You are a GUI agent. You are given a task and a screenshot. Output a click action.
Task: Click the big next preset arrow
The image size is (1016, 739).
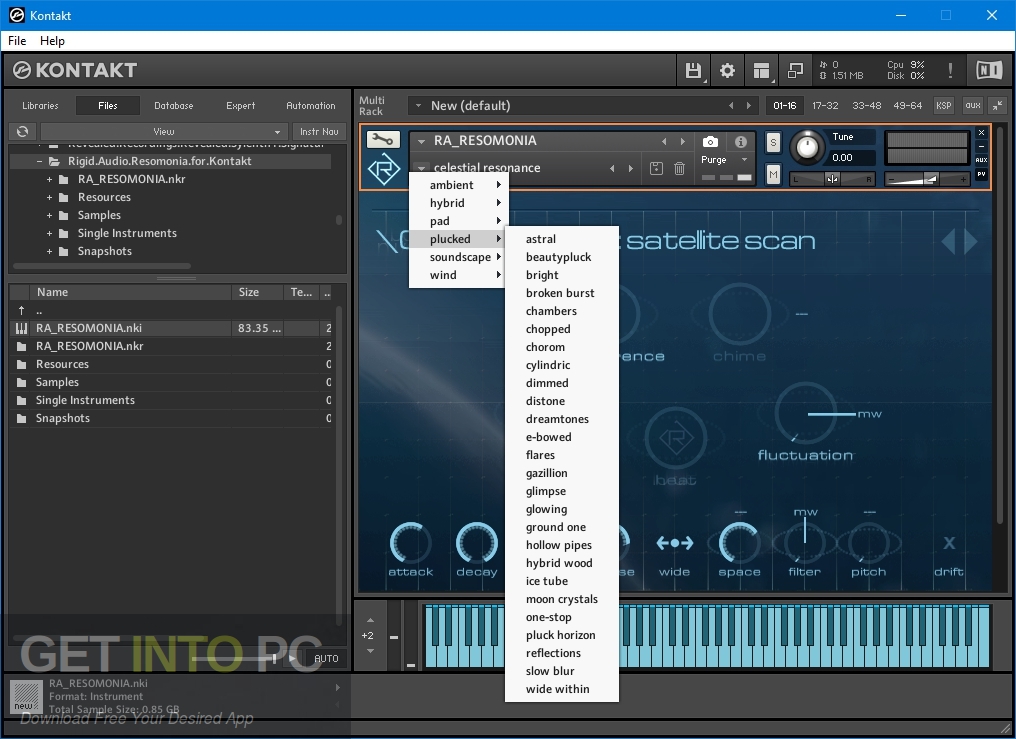970,241
